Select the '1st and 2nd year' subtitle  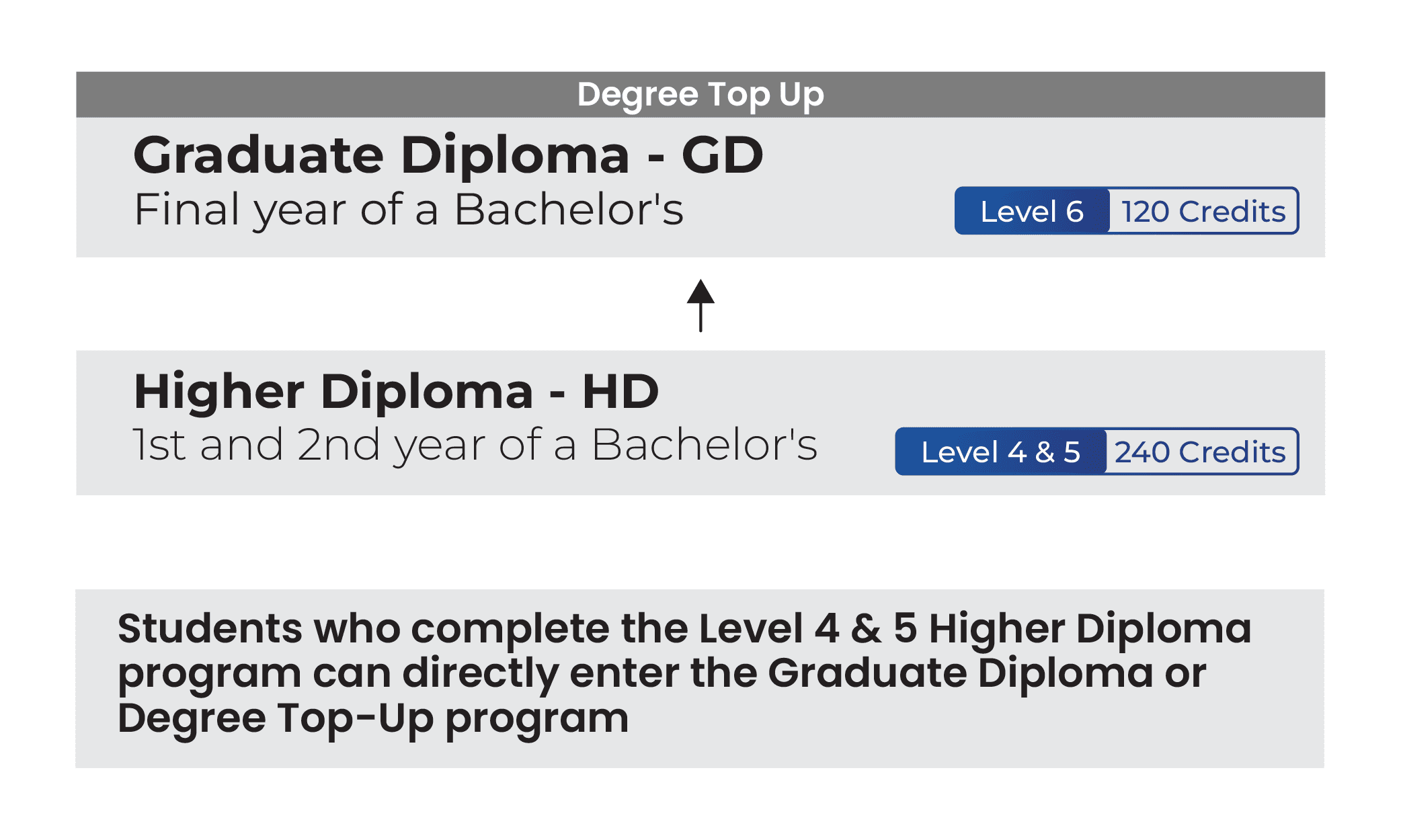click(475, 445)
